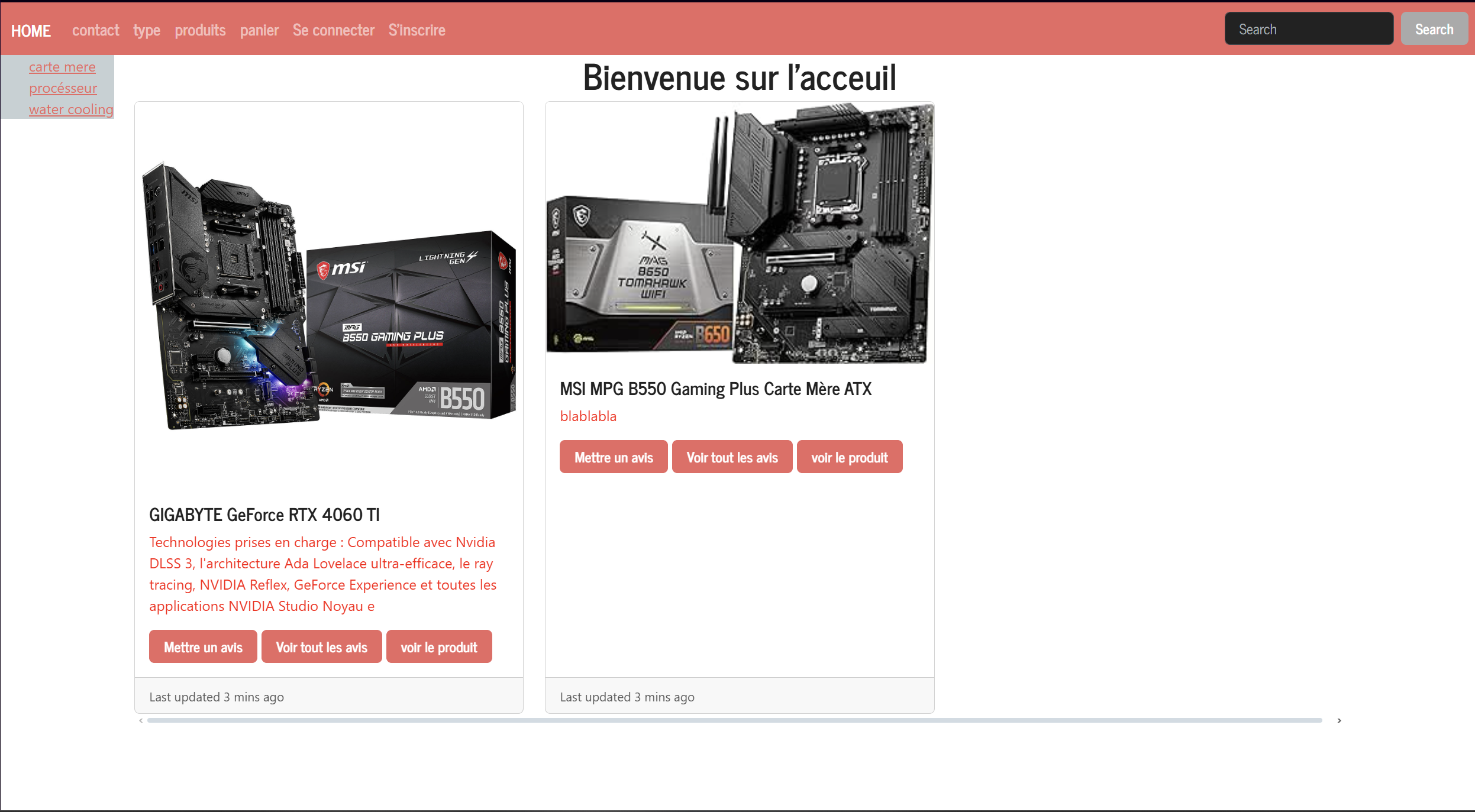The height and width of the screenshot is (812, 1475).
Task: Click voir le produit on GIGABYTE card
Action: point(439,647)
